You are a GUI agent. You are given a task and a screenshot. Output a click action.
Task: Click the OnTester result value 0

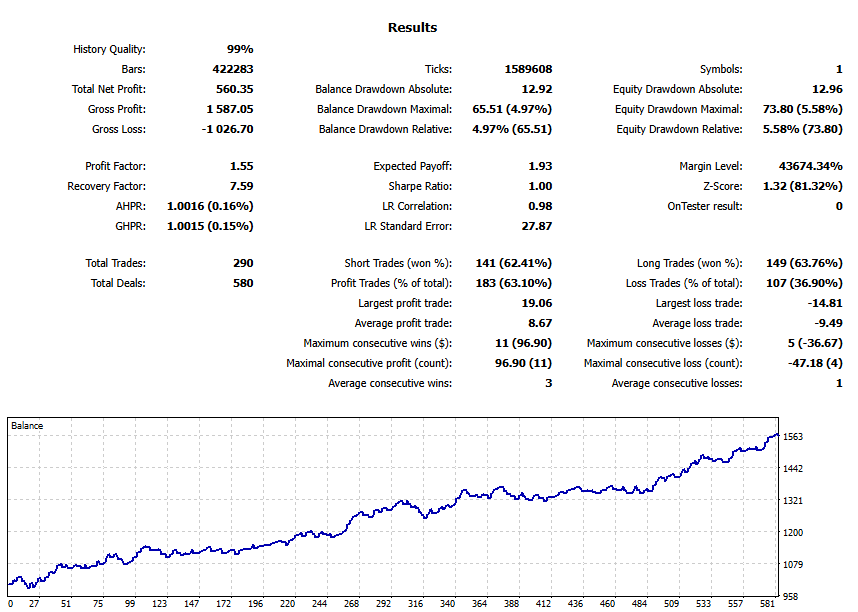pos(842,206)
